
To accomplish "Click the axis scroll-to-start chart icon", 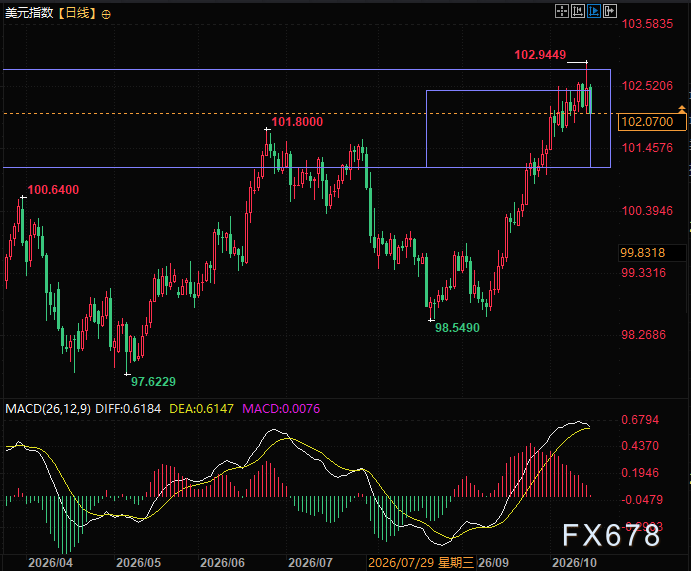I will coord(577,11).
